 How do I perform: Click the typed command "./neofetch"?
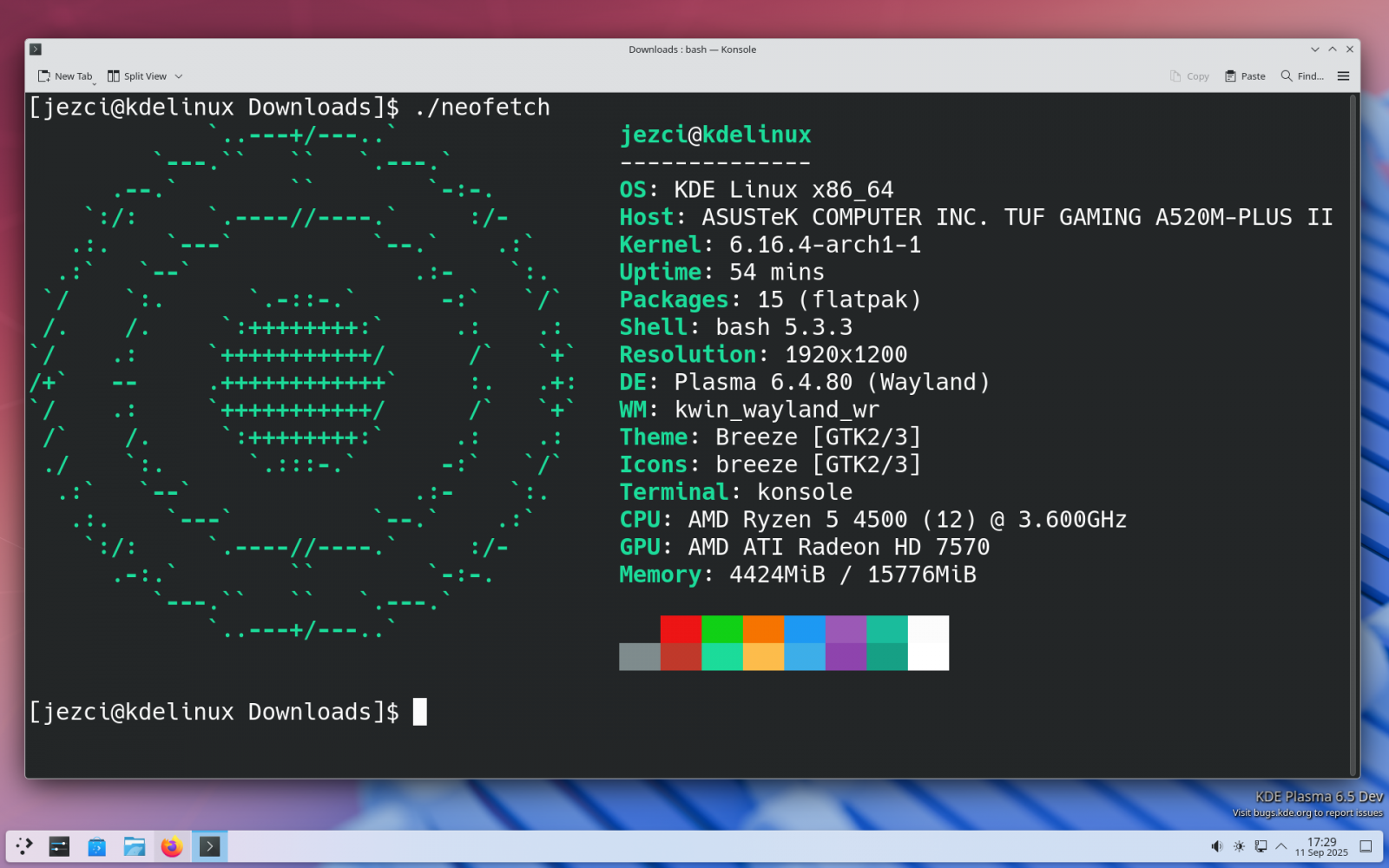pos(482,108)
